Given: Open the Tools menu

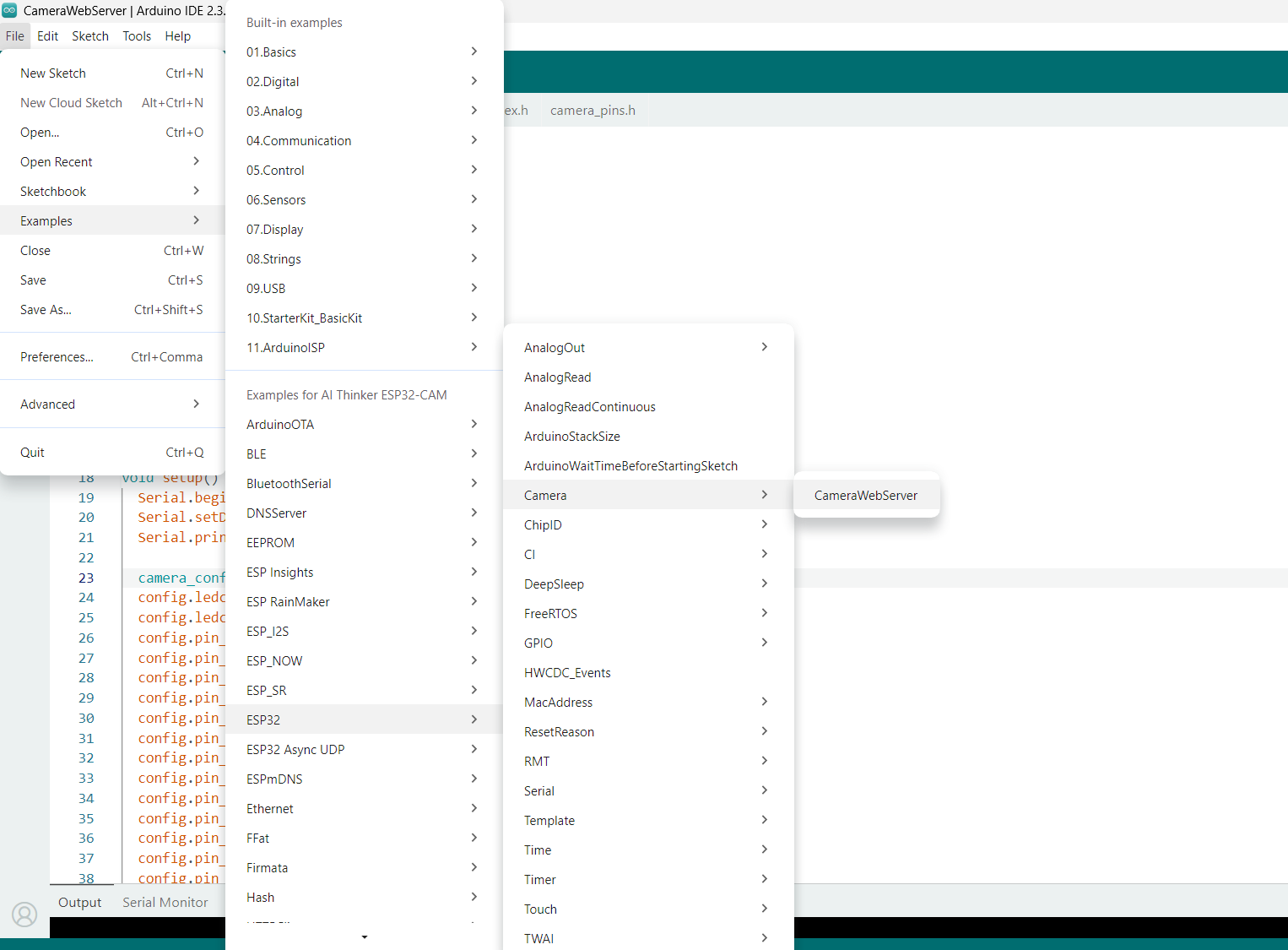Looking at the screenshot, I should point(137,35).
